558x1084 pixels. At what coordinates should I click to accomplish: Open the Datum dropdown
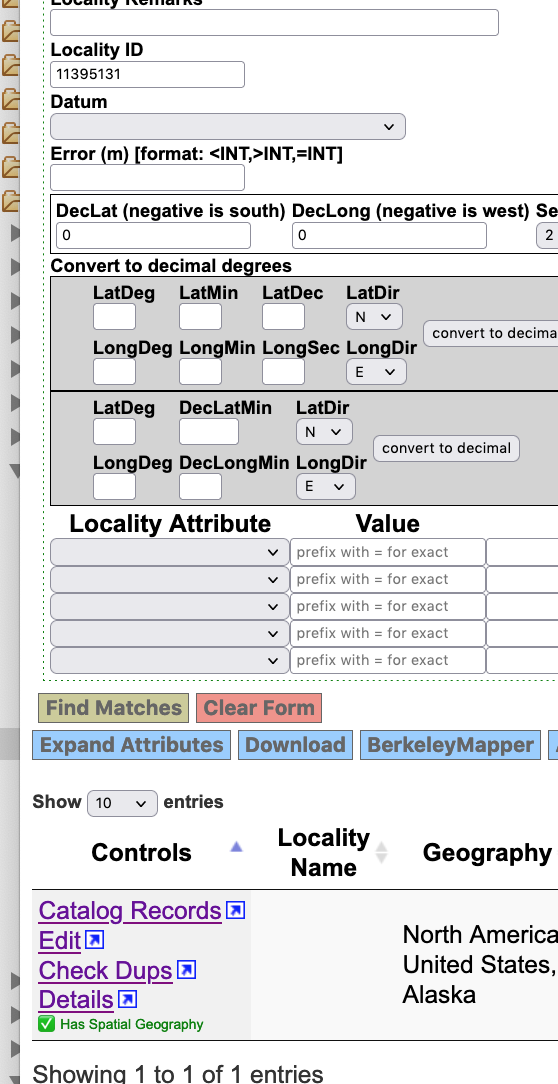(228, 127)
